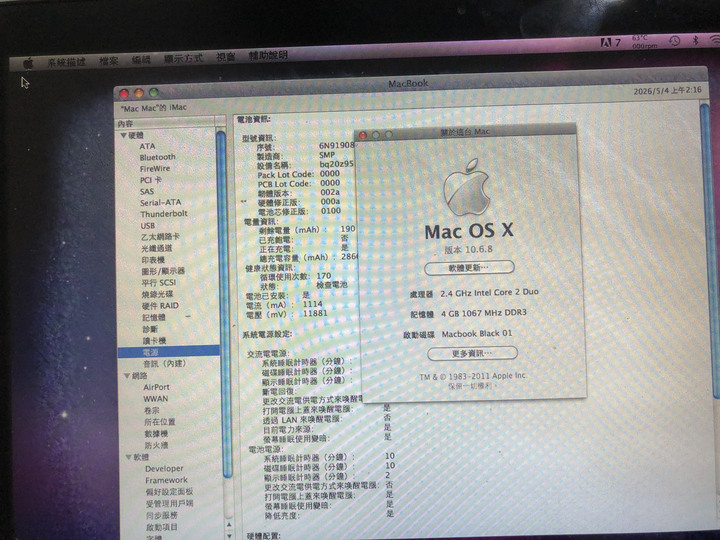This screenshot has width=720, height=540.
Task: Select FireWire in the sidebar
Action: pos(155,169)
